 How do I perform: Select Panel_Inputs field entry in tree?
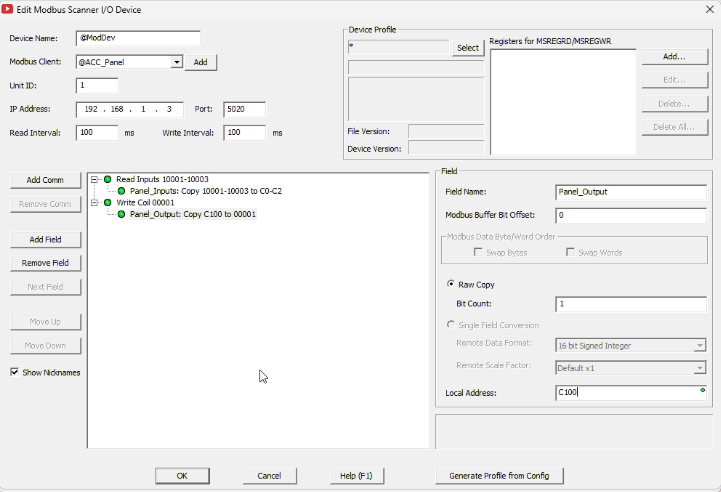pos(206,191)
